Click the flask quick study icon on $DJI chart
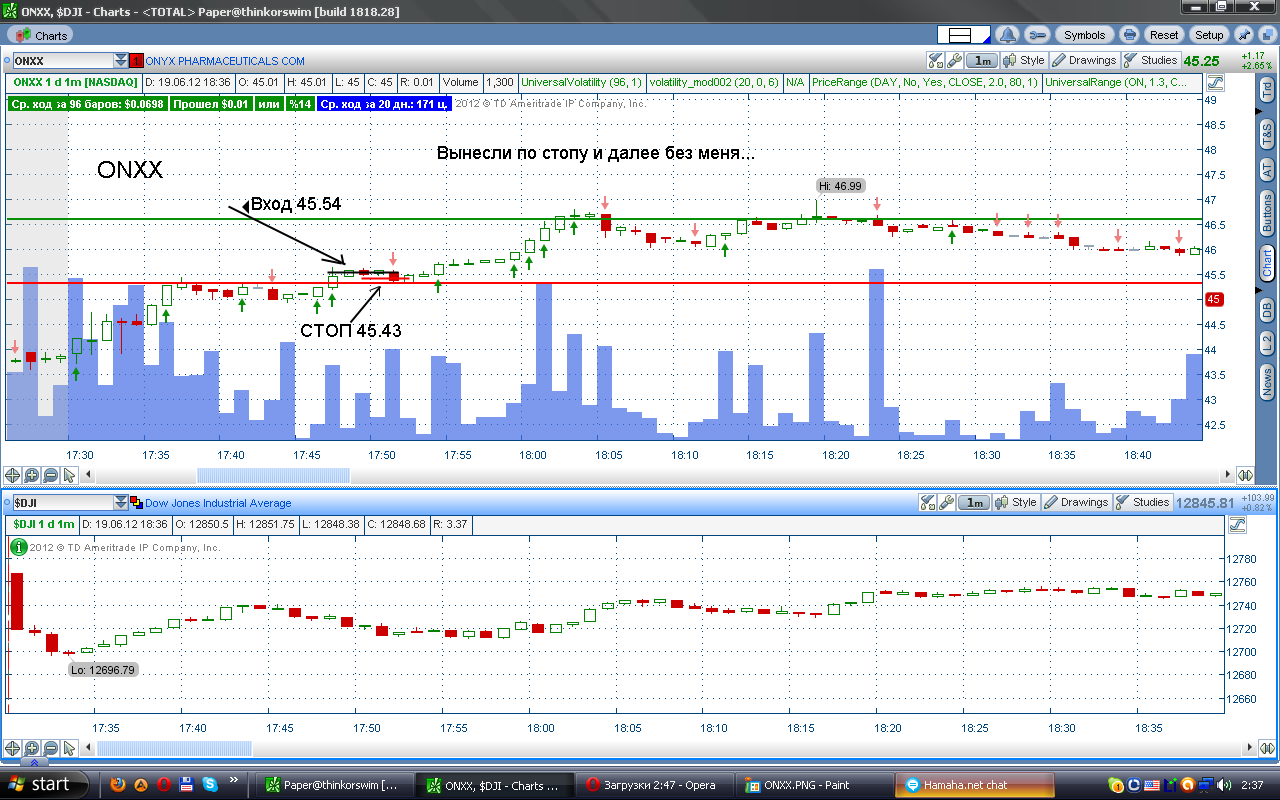Screen dimensions: 1280x800 pyautogui.click(x=926, y=502)
